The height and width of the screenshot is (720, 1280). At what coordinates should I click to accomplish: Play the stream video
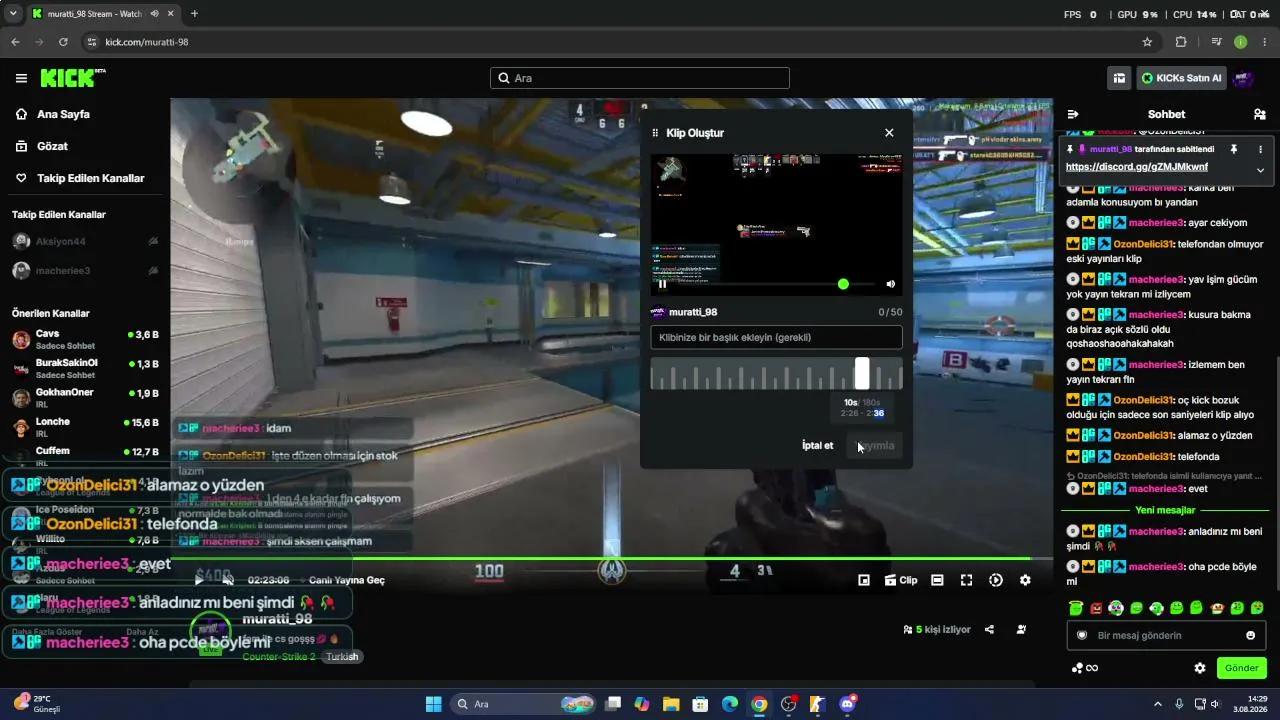click(x=198, y=580)
